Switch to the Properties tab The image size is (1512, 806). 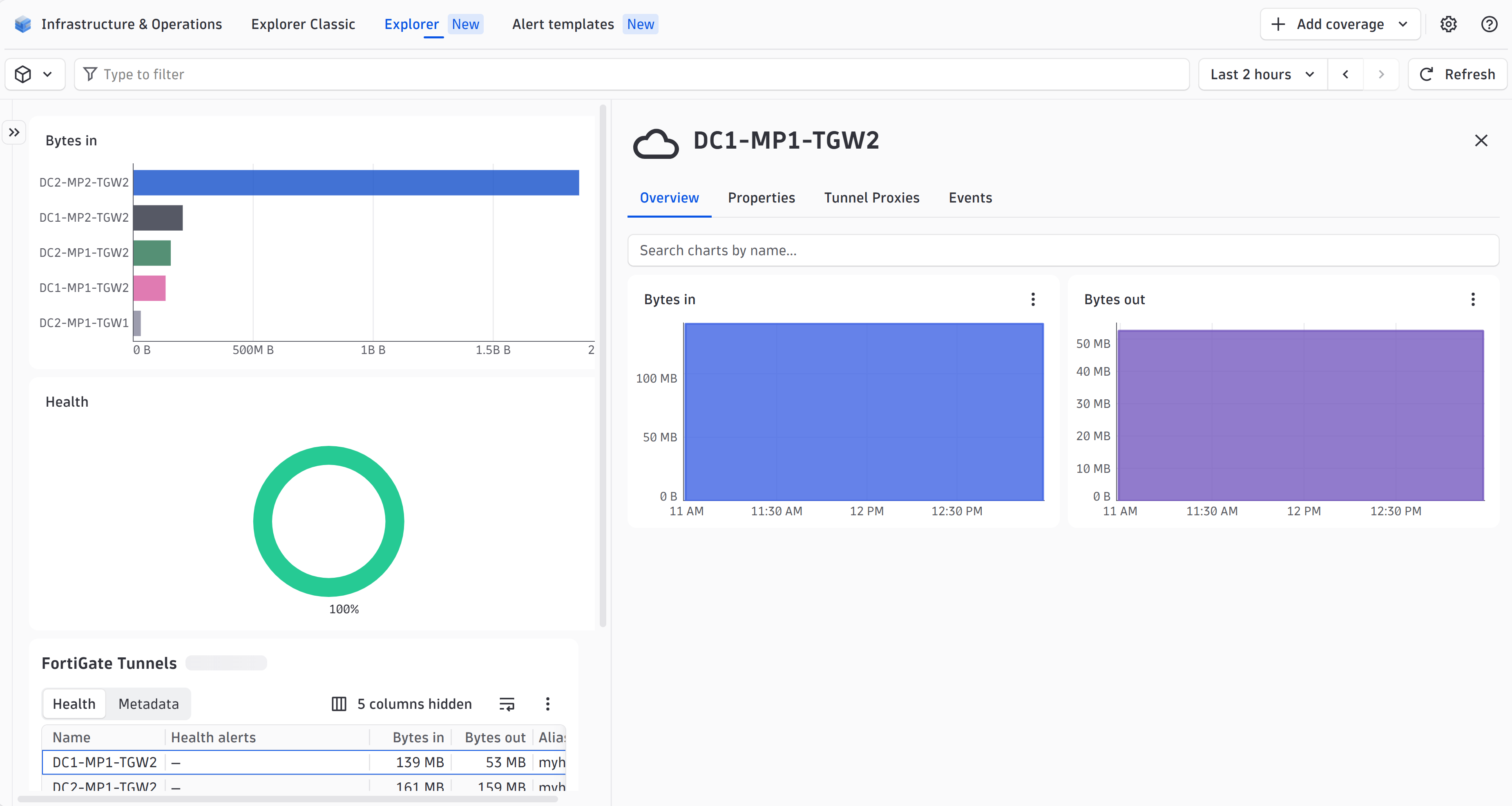[x=761, y=198]
